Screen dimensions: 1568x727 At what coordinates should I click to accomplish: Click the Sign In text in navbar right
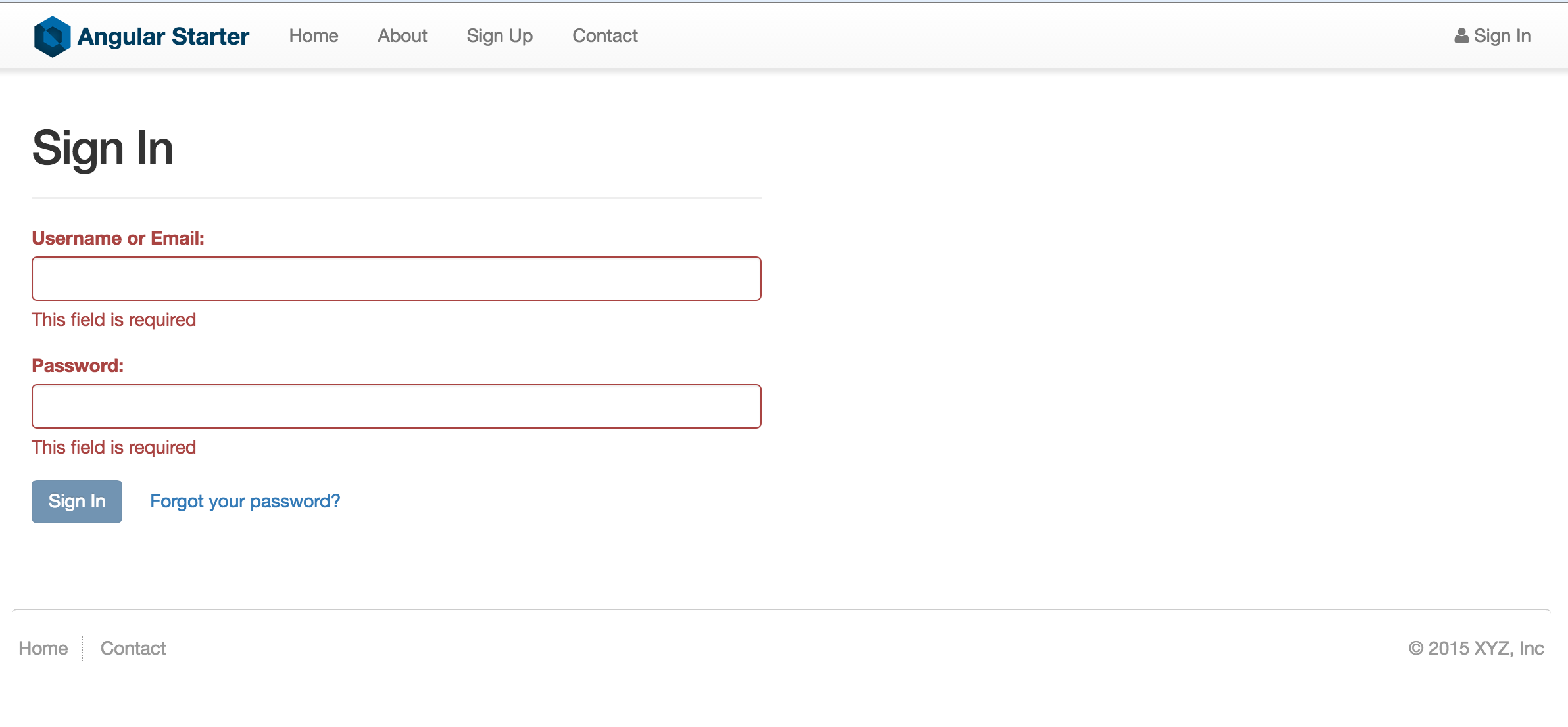coord(1502,36)
